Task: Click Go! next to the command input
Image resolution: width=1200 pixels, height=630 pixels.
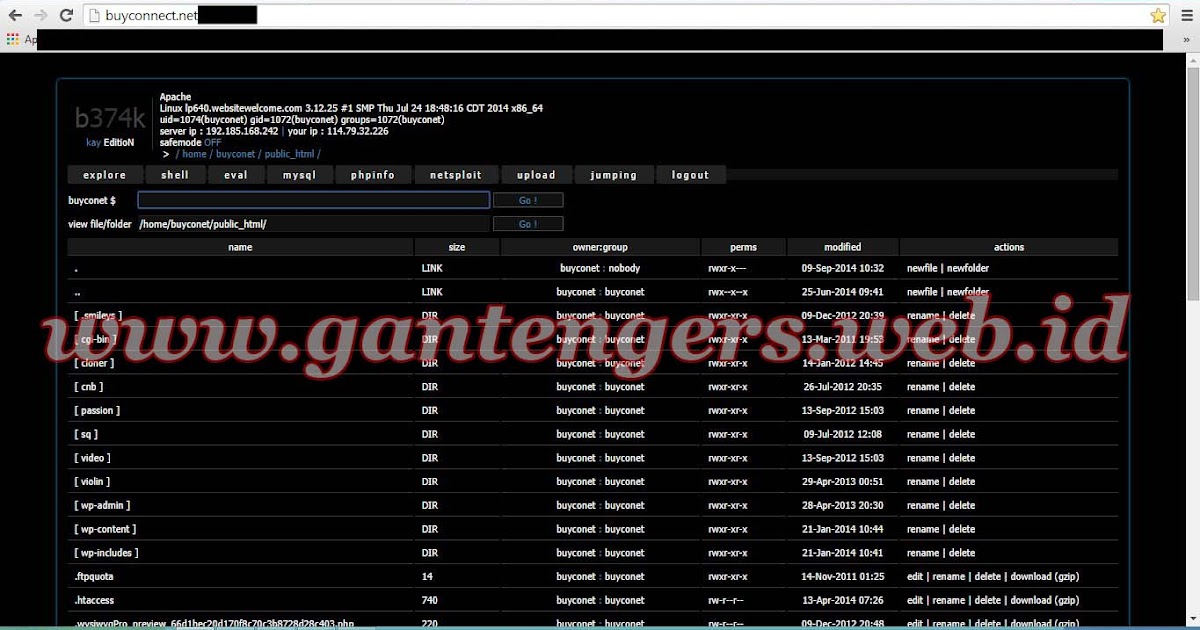Action: tap(528, 200)
